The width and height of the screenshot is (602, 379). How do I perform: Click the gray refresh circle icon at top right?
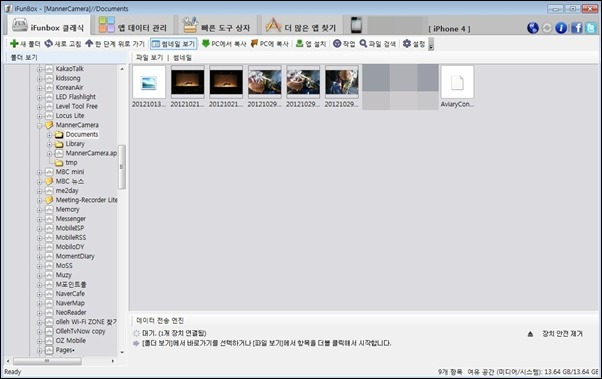coord(547,28)
